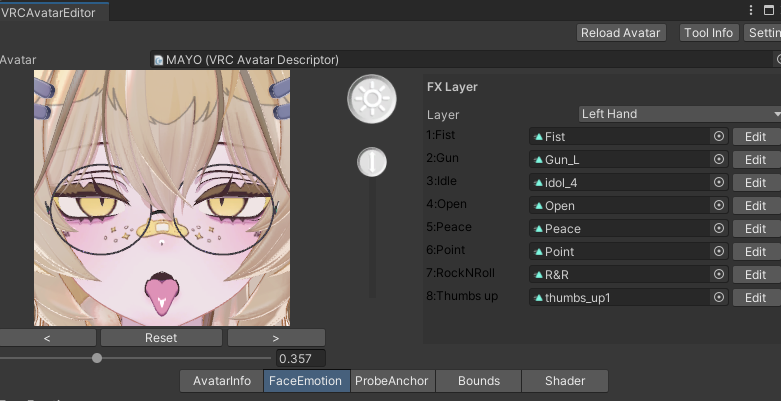781x401 pixels.
Task: Click the Reset view button
Action: click(x=161, y=337)
